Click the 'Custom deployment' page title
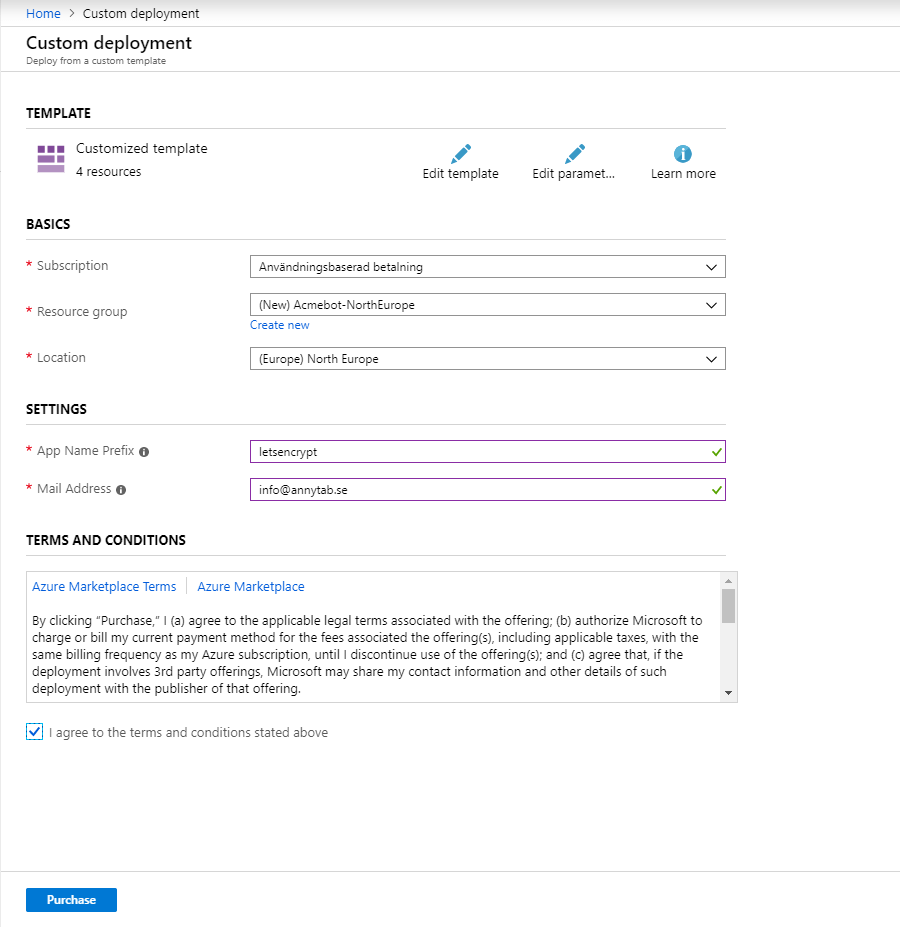This screenshot has height=927, width=900. coord(109,43)
